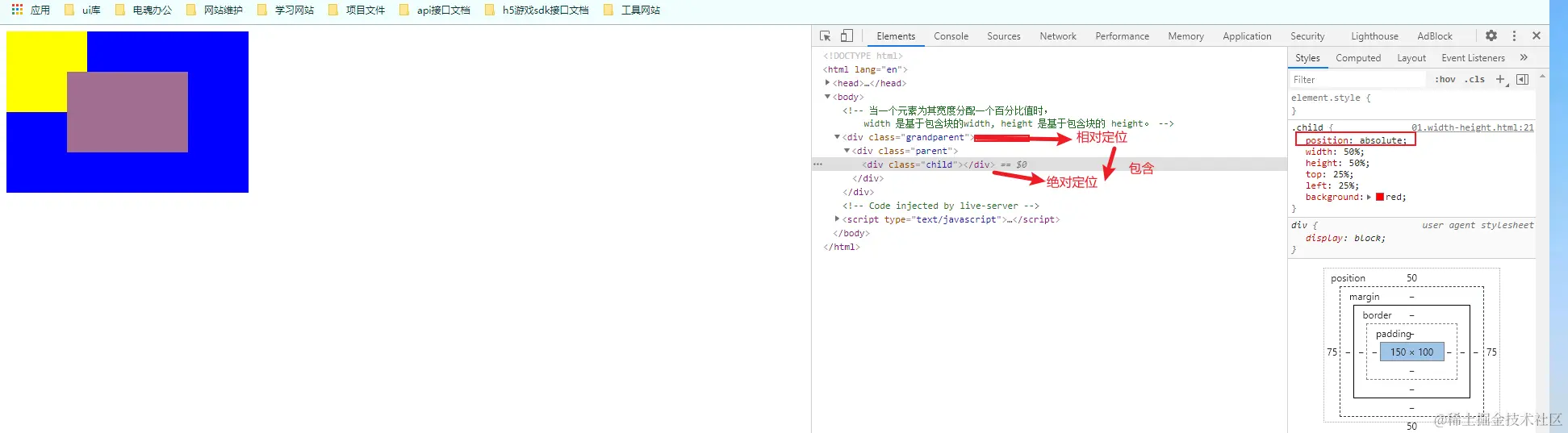1568x433 pixels.
Task: Click the .child selector text
Action: (x=1307, y=127)
